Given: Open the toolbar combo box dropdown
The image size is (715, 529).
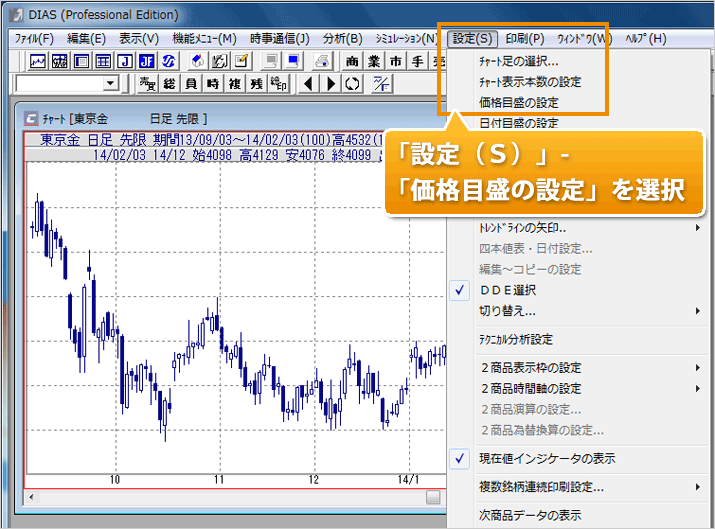Looking at the screenshot, I should 110,83.
